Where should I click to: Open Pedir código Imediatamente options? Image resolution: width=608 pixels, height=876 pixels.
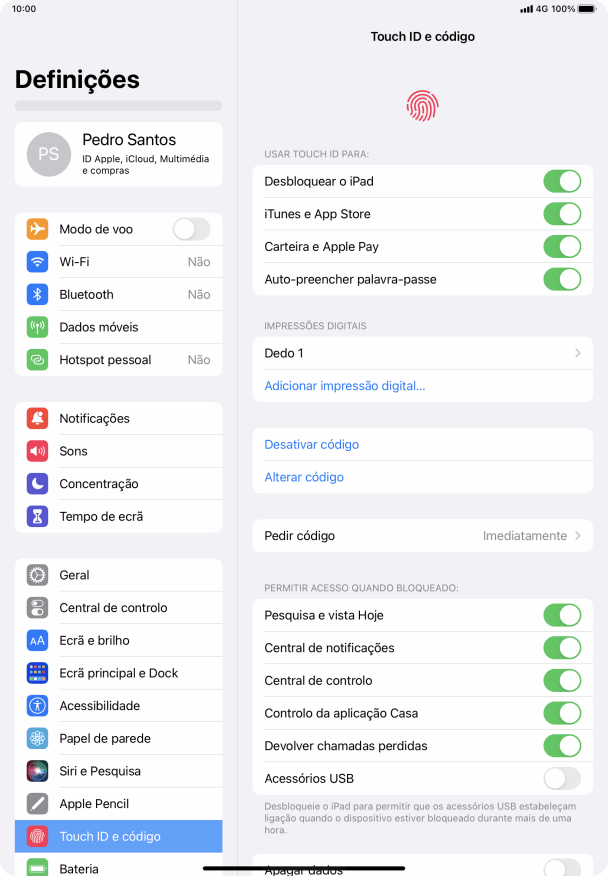click(x=422, y=536)
